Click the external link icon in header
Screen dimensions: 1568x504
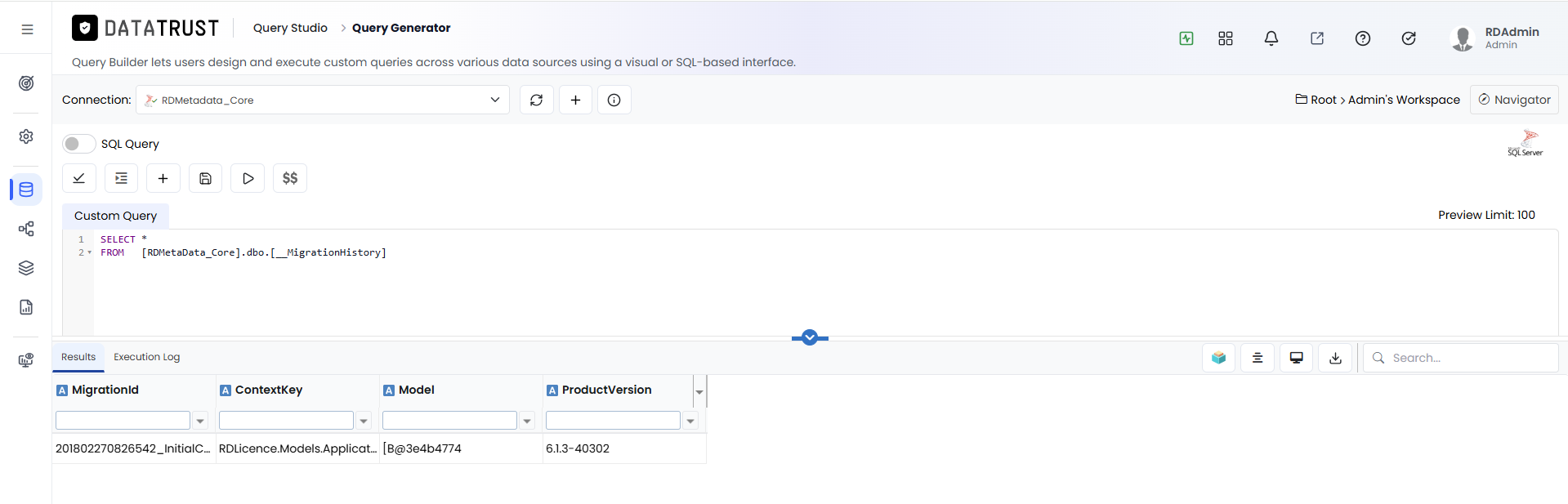tap(1317, 38)
